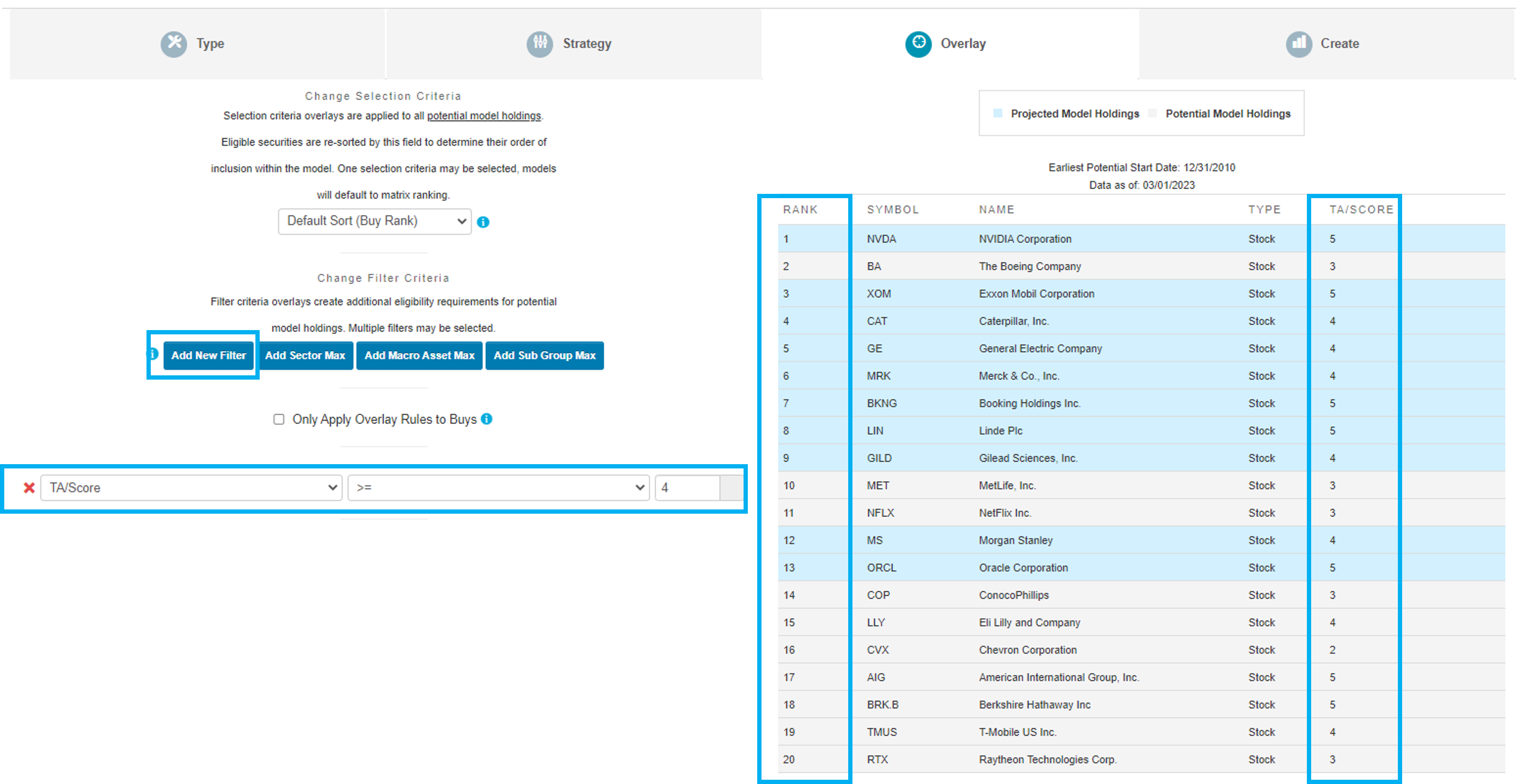Select the XOM symbol cell
The image size is (1520, 784).
click(x=879, y=294)
